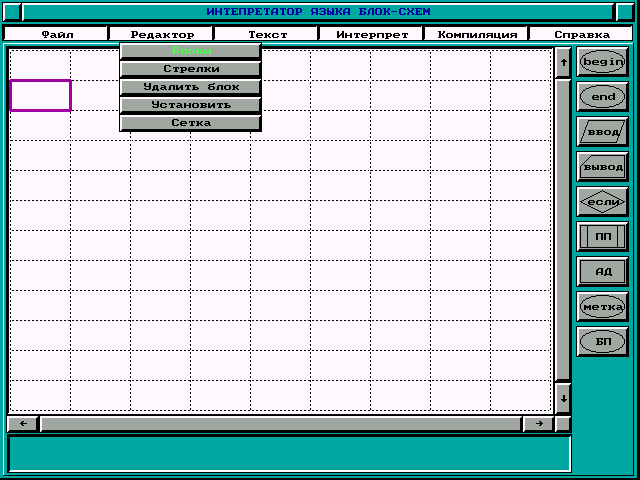Open the Файл menu

point(57,34)
